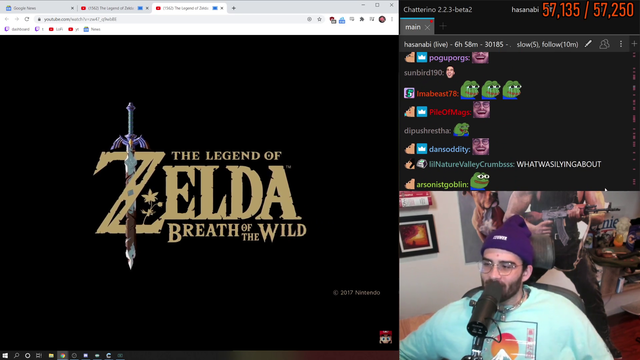Click username lilNatureValleyCrumbsss in chat
The height and width of the screenshot is (360, 640).
(x=471, y=164)
